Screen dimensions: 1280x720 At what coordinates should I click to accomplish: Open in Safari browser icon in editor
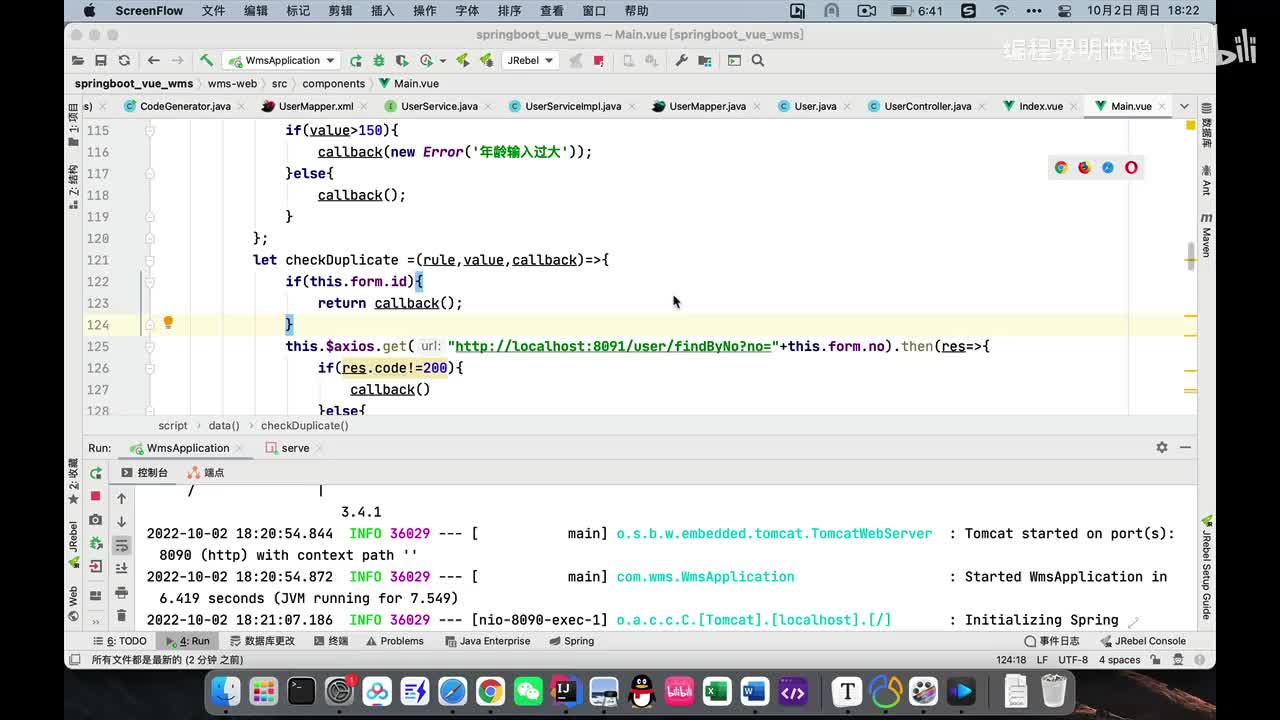[x=1108, y=168]
